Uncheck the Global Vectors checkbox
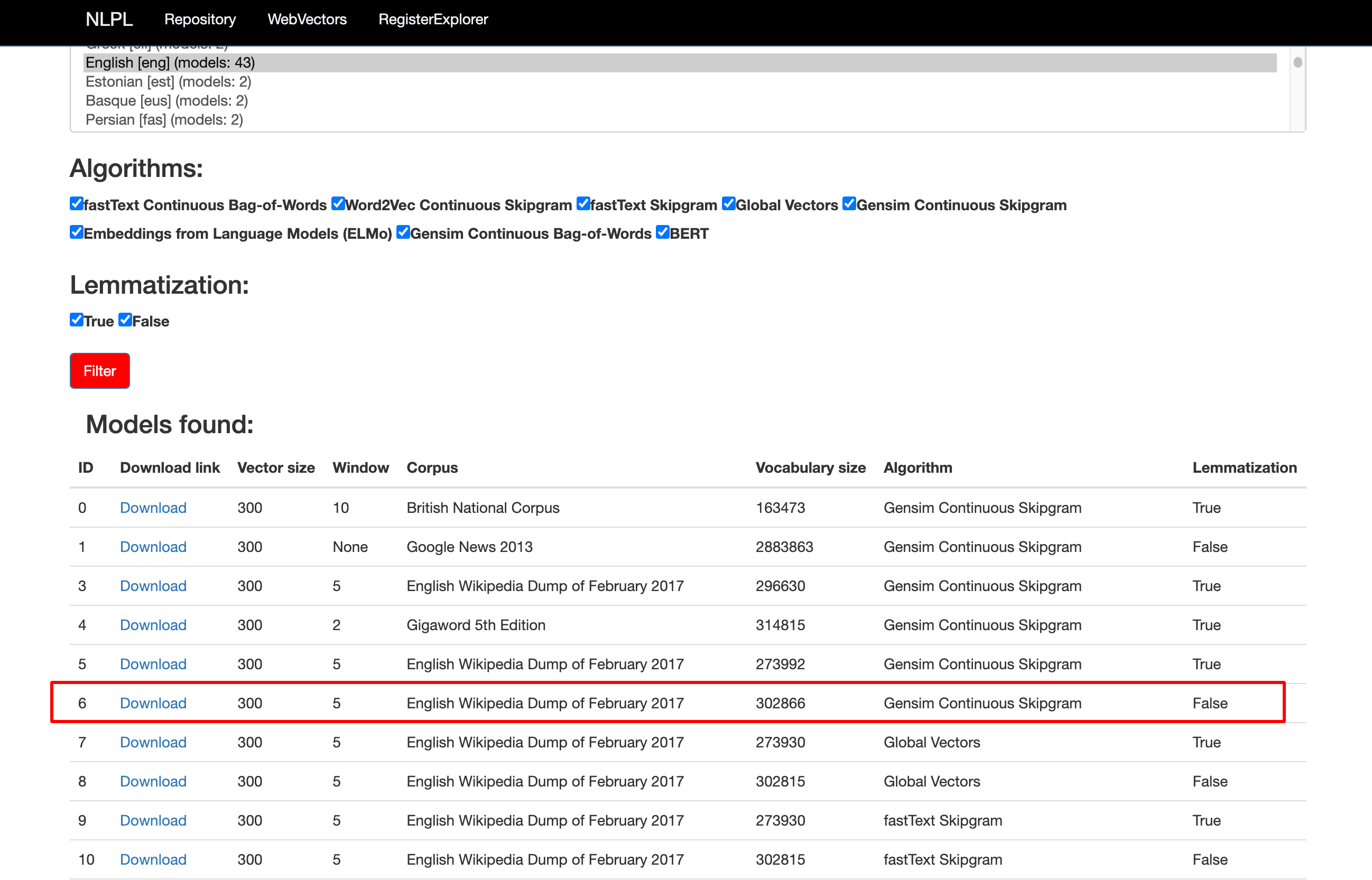The width and height of the screenshot is (1372, 880). tap(729, 204)
